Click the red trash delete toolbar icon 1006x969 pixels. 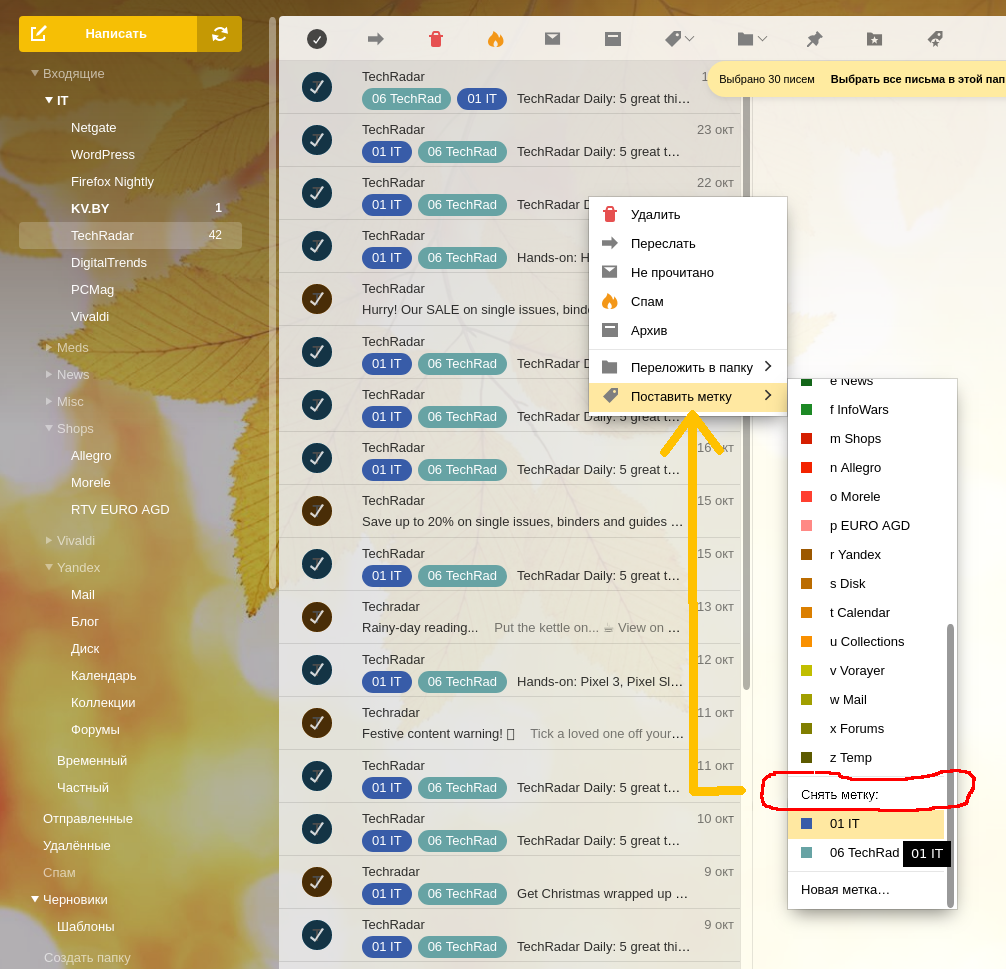436,39
